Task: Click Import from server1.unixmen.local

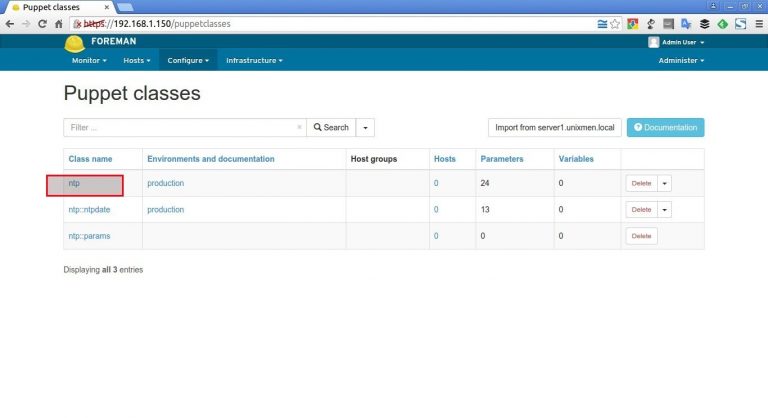Action: click(554, 127)
